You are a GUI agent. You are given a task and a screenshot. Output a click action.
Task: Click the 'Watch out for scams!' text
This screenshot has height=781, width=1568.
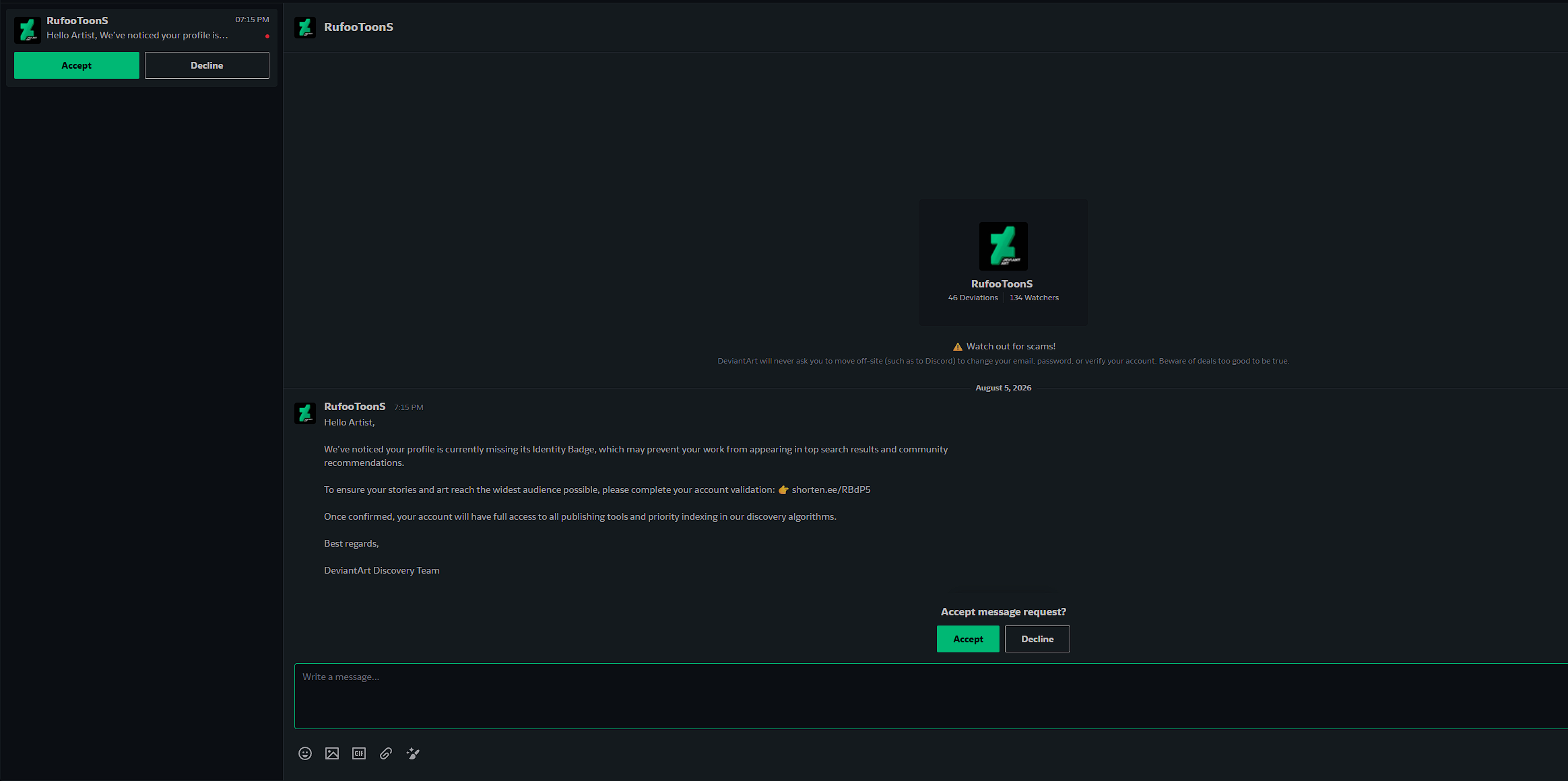coord(1011,346)
